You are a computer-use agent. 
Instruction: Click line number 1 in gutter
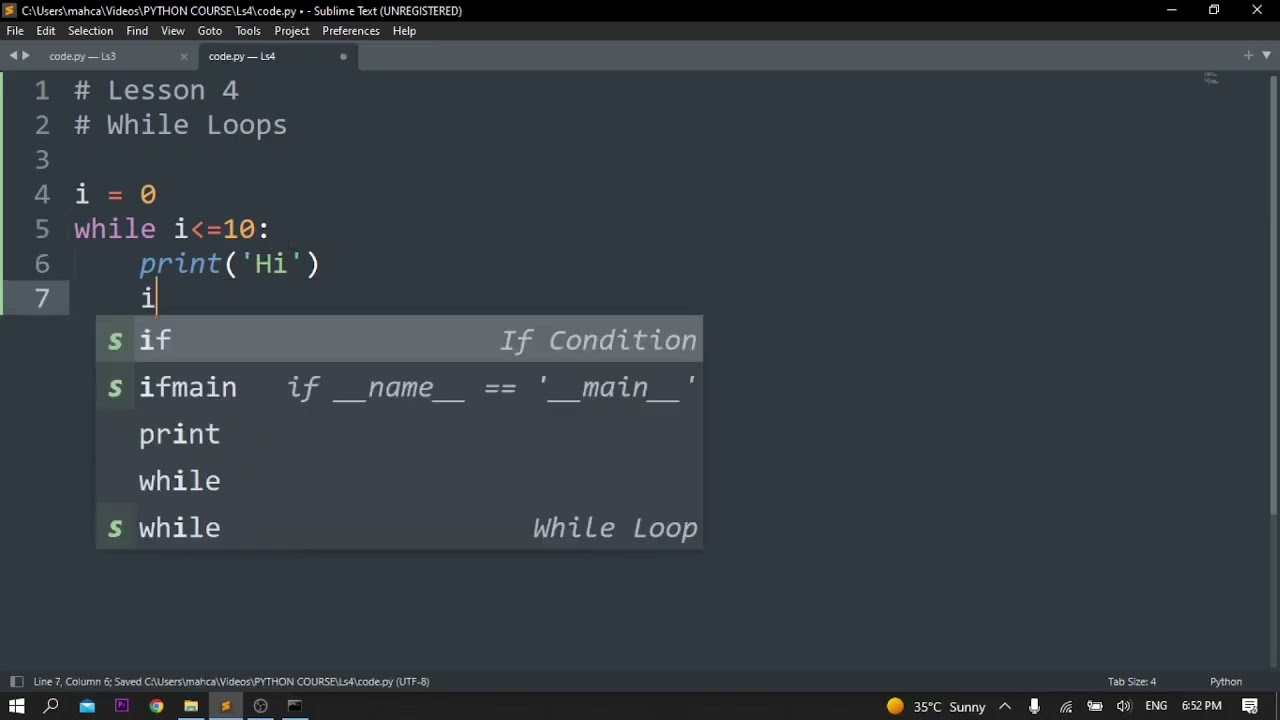(42, 91)
